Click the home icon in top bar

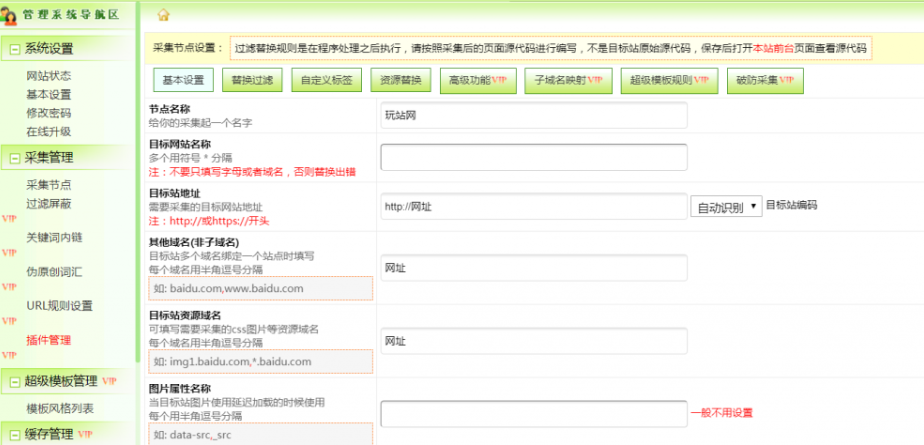point(164,14)
